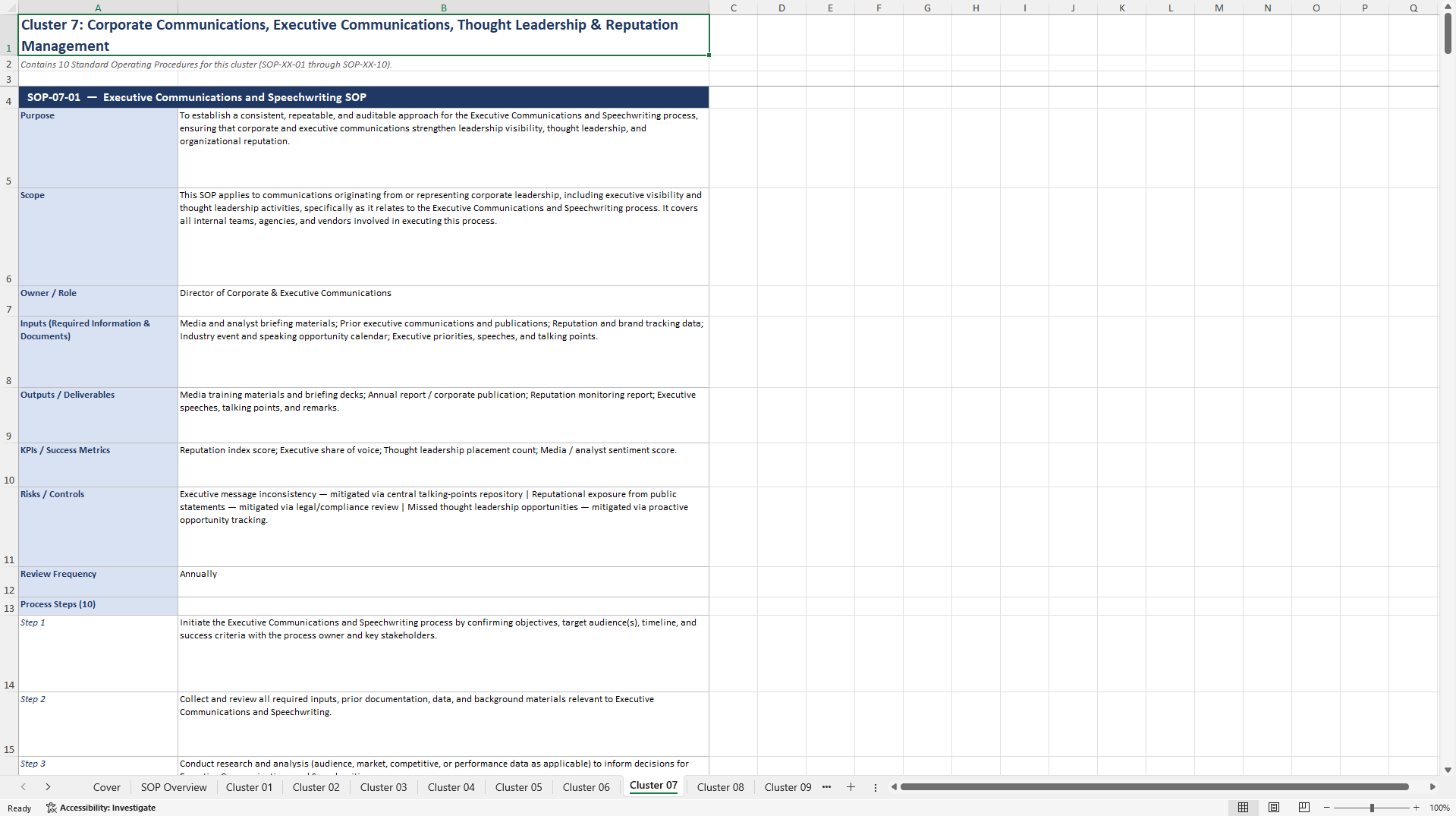Click the vertical scrollbar thumb
The width and height of the screenshot is (1456, 816).
1448,33
